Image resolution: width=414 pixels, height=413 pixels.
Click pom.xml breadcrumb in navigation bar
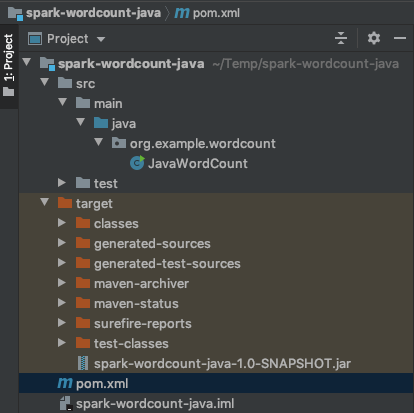tap(216, 13)
